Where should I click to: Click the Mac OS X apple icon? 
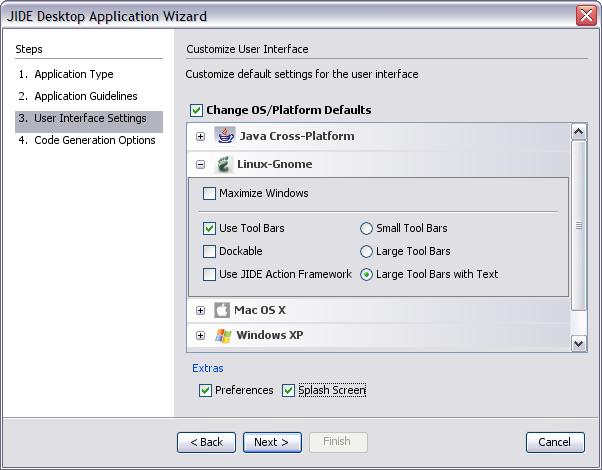[x=222, y=310]
